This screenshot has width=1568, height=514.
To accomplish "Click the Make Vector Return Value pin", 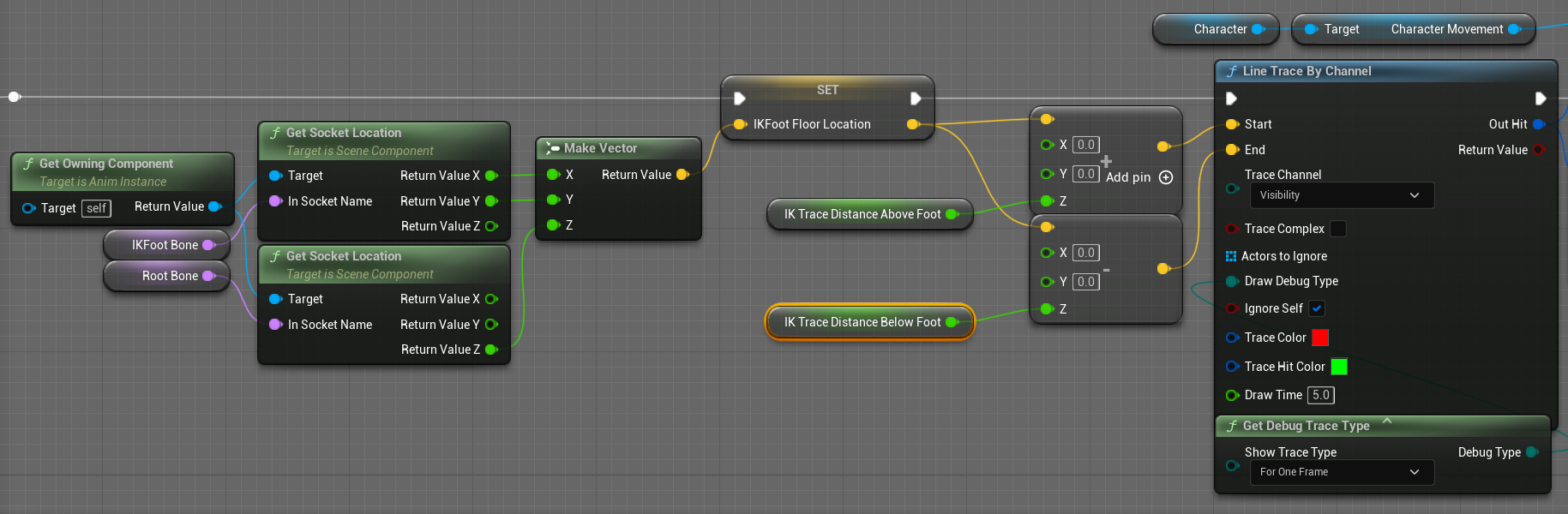I will pyautogui.click(x=682, y=175).
